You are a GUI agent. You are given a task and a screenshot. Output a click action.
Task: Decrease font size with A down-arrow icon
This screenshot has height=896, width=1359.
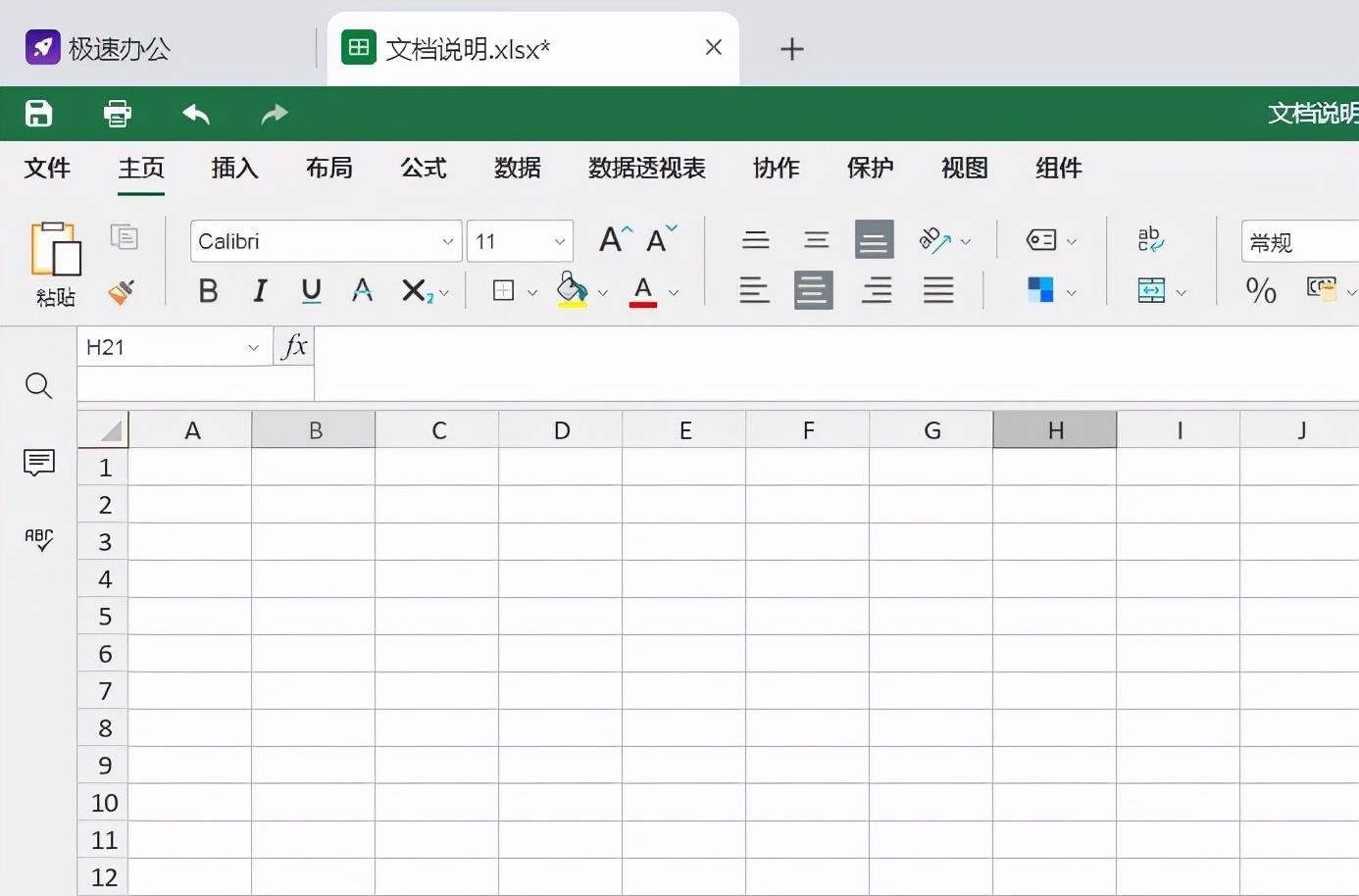[662, 239]
